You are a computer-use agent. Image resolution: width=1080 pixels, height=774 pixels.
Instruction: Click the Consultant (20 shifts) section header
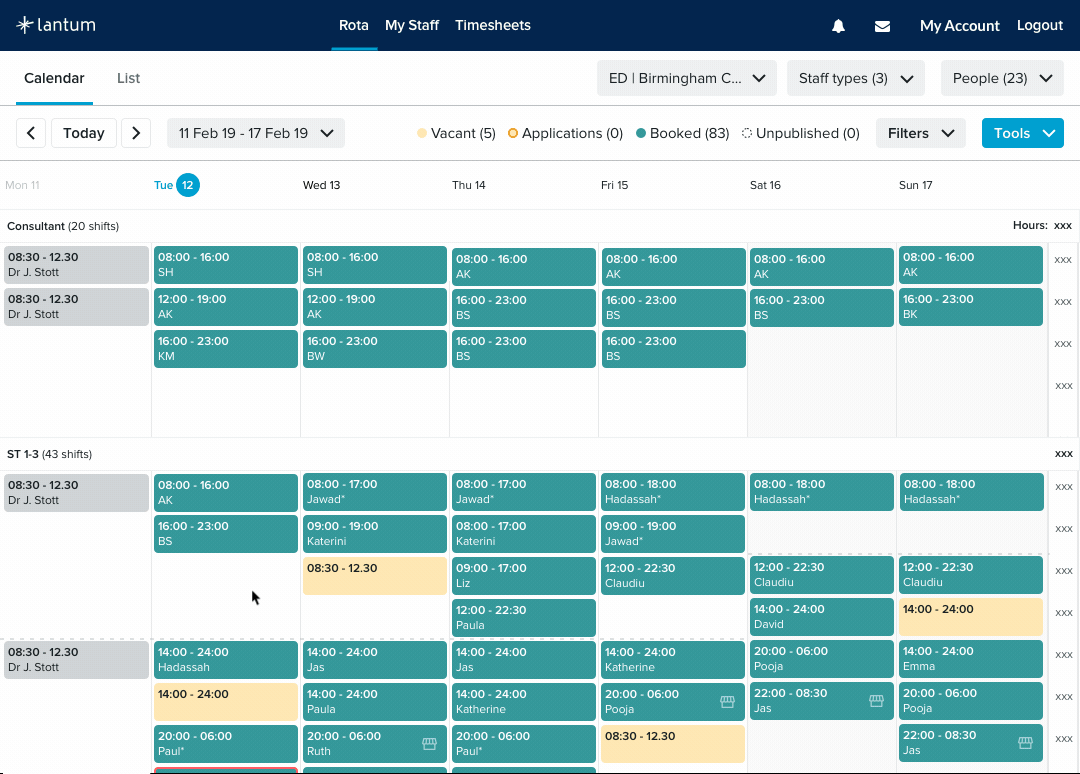tap(63, 226)
